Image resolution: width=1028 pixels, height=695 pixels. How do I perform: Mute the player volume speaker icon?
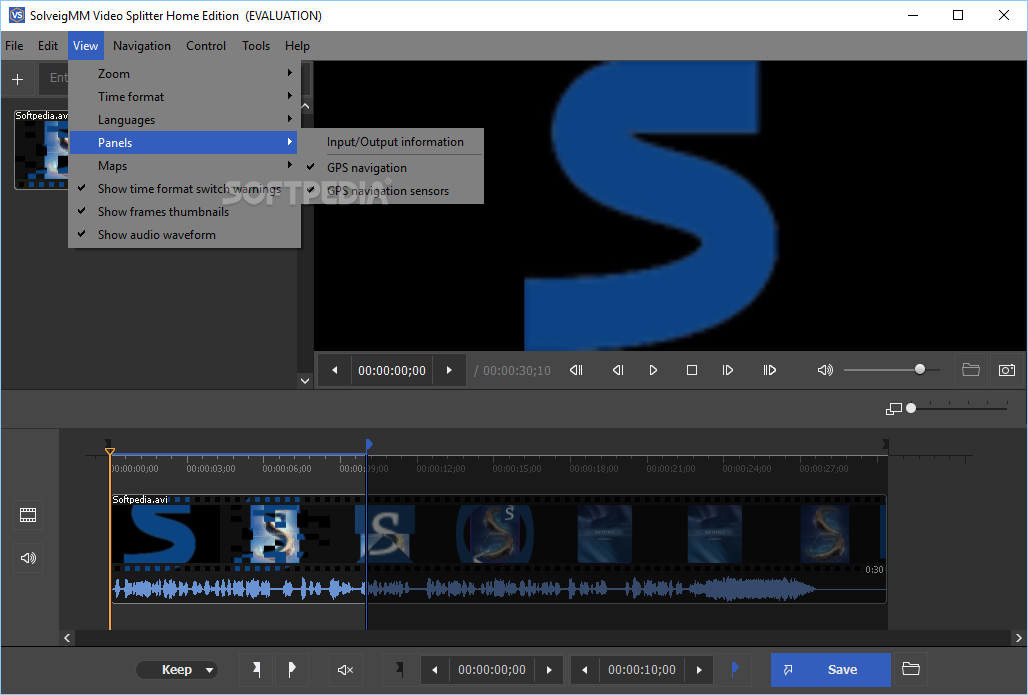pos(825,370)
